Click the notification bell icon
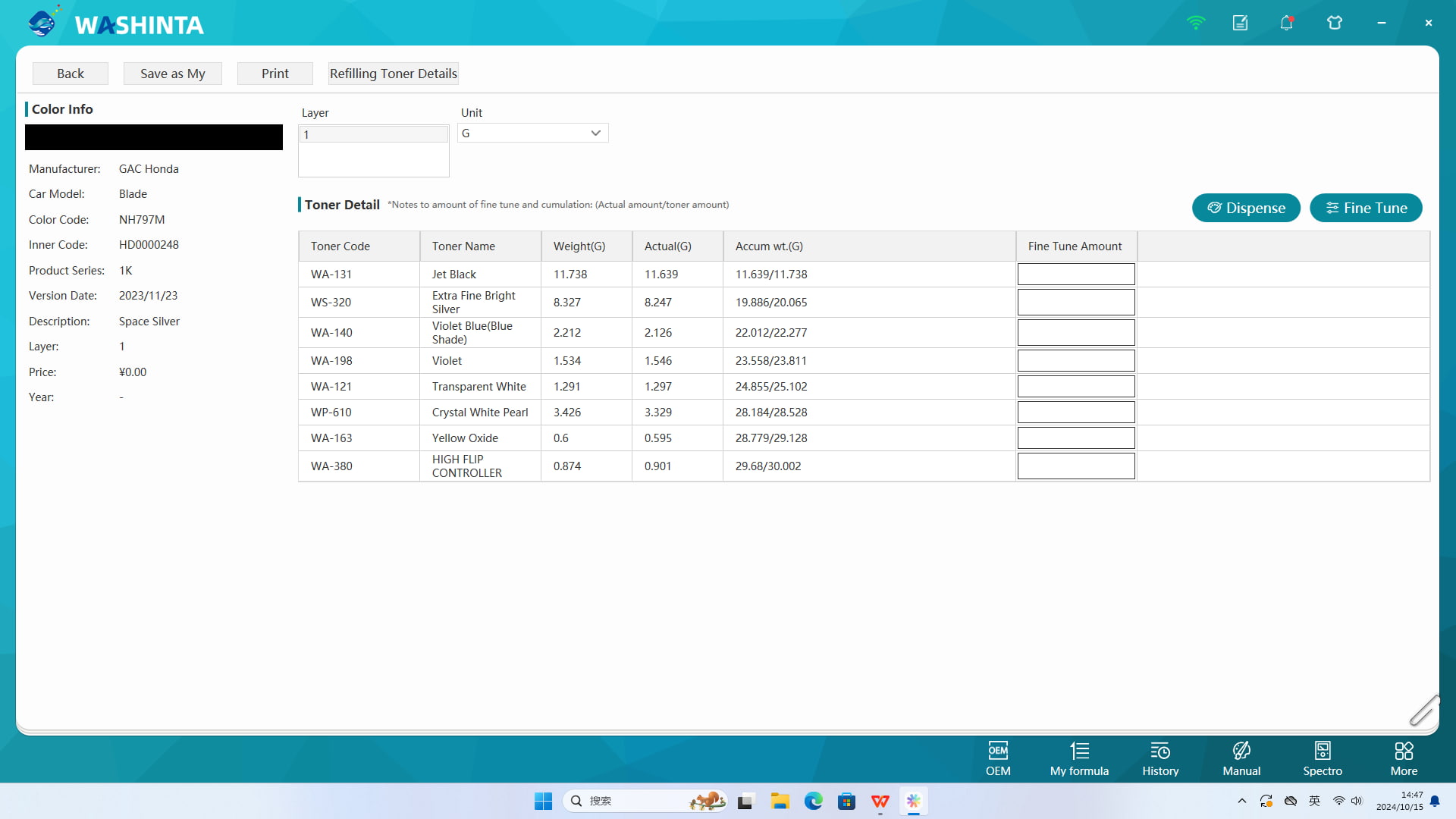The height and width of the screenshot is (819, 1456). tap(1286, 23)
